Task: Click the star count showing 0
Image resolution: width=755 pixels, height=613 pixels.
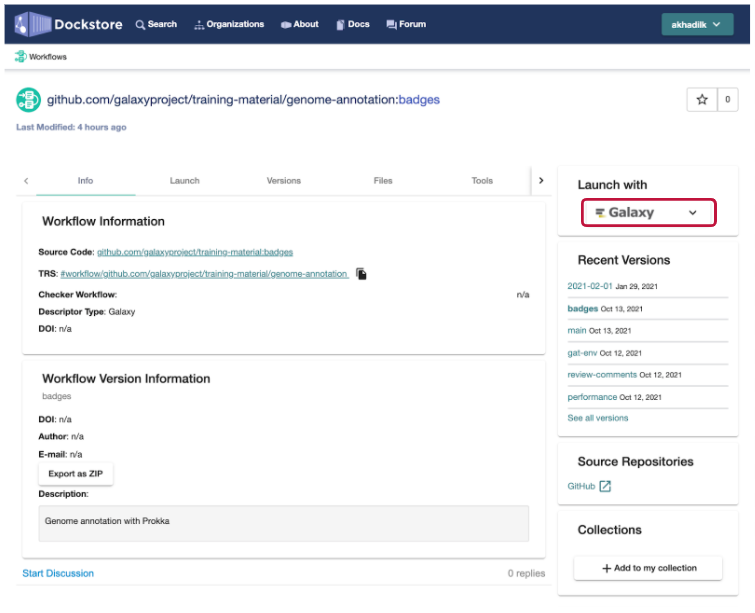Action: click(728, 100)
